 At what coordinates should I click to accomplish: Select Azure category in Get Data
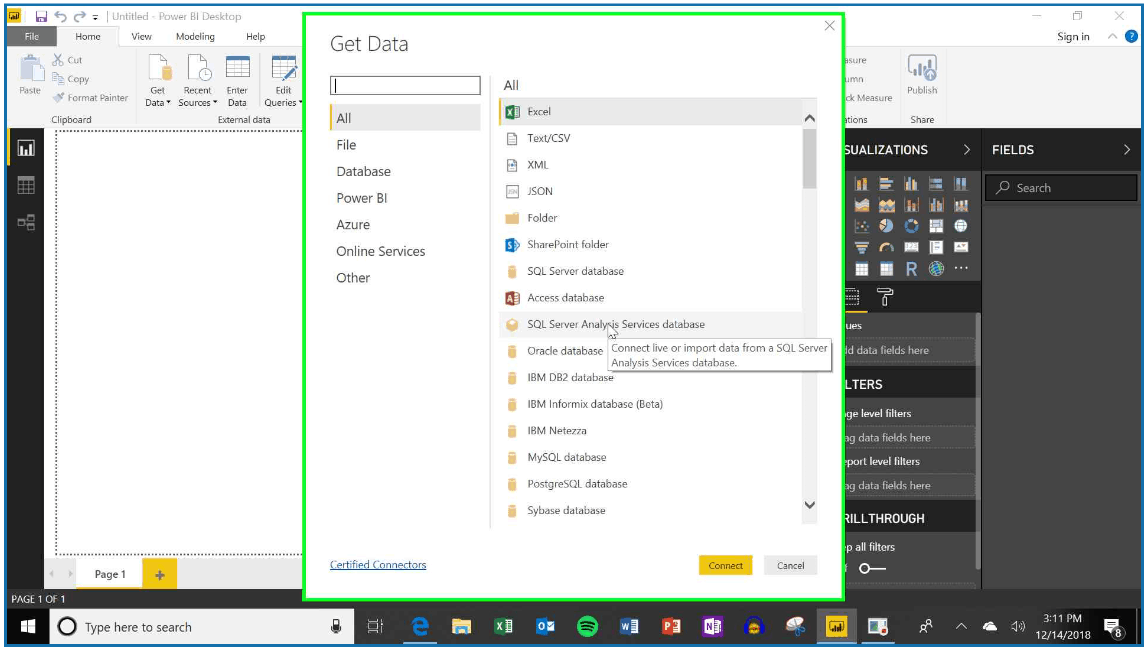click(x=405, y=225)
